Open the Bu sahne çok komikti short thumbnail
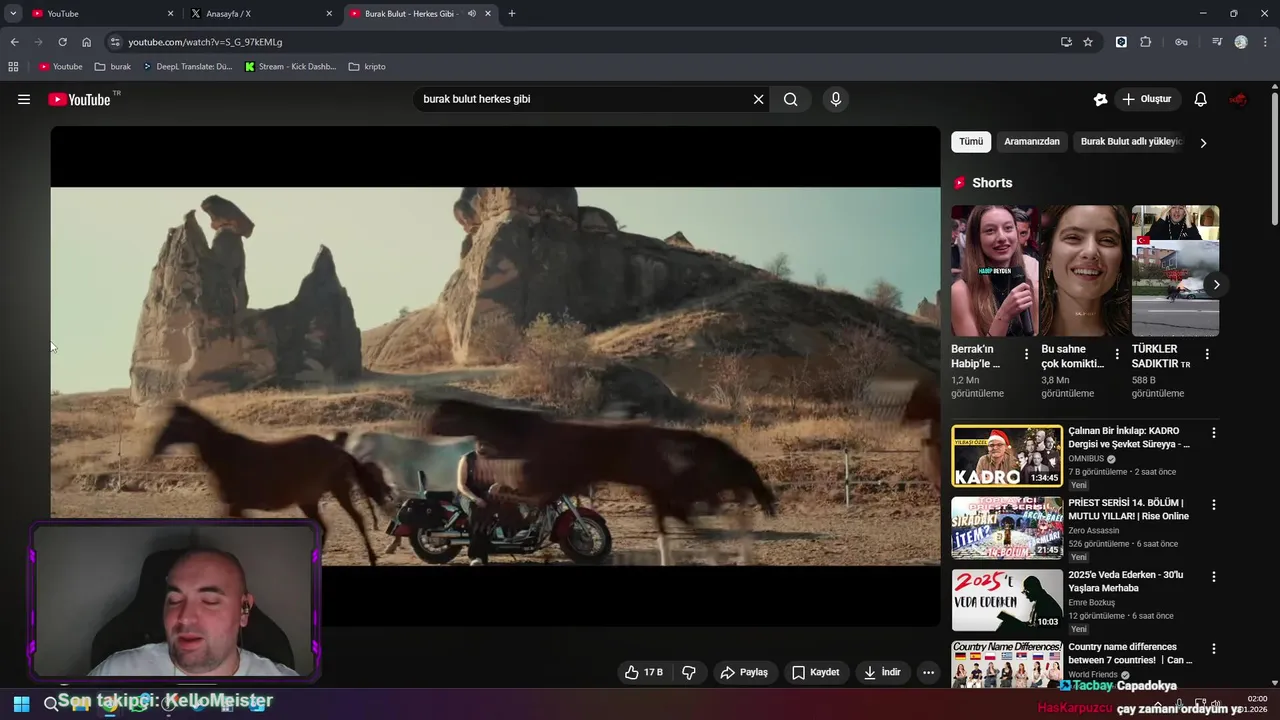 (x=1085, y=271)
